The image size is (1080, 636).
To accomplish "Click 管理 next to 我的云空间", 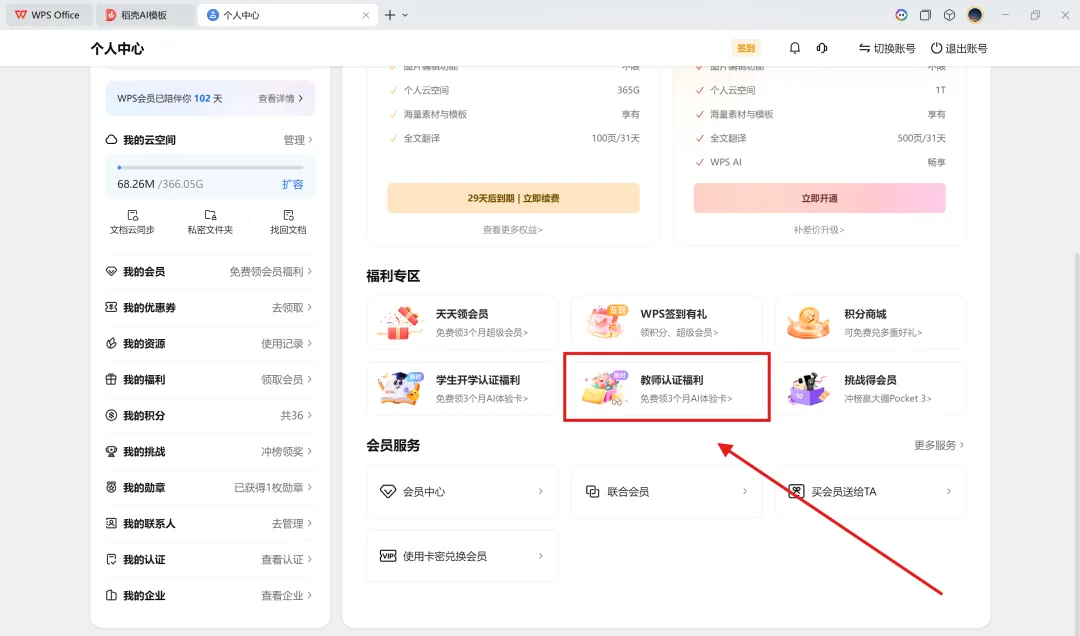I will tap(298, 140).
